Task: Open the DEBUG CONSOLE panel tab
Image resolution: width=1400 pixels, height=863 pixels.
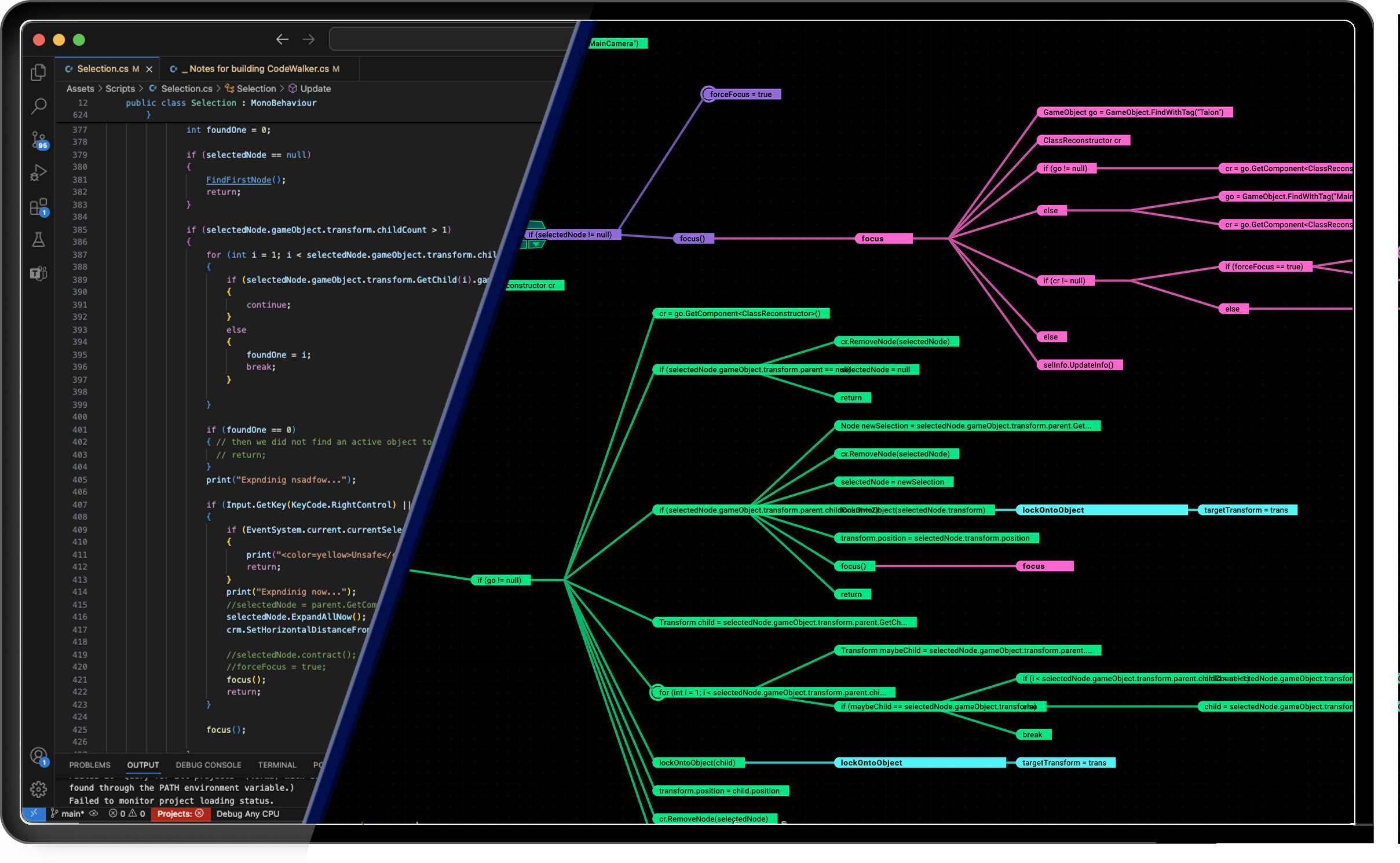Action: (209, 765)
